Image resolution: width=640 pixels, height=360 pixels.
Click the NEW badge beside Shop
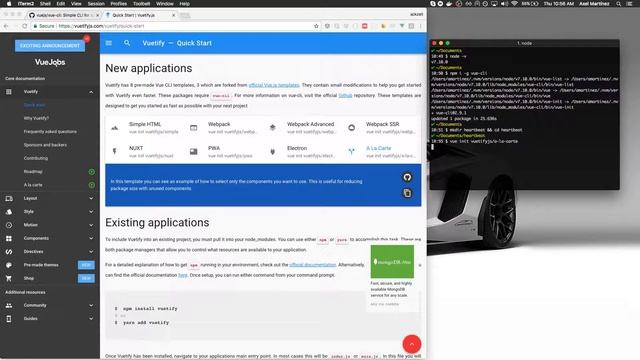tap(86, 278)
